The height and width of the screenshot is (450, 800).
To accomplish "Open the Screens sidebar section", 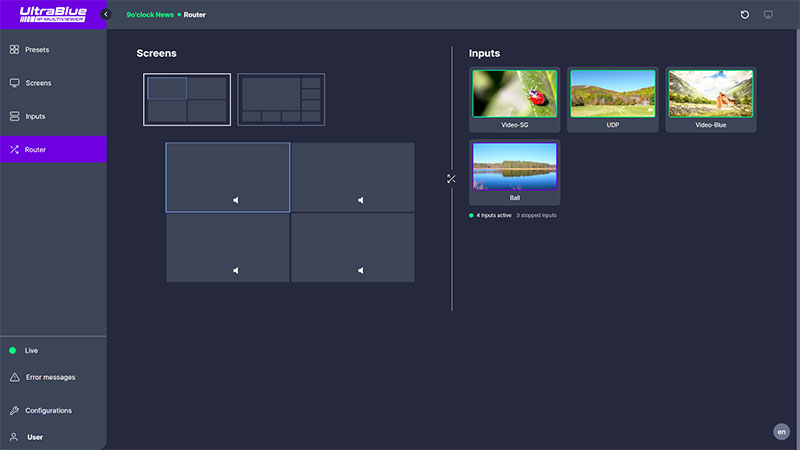I will [x=37, y=83].
